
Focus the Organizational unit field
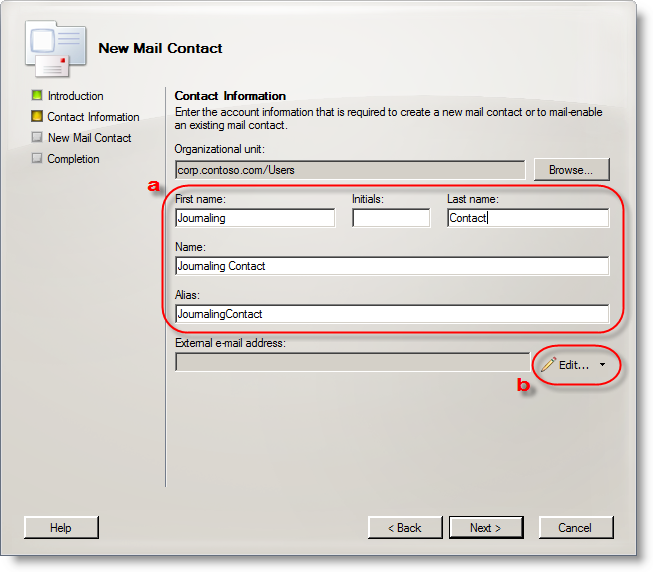pyautogui.click(x=350, y=170)
